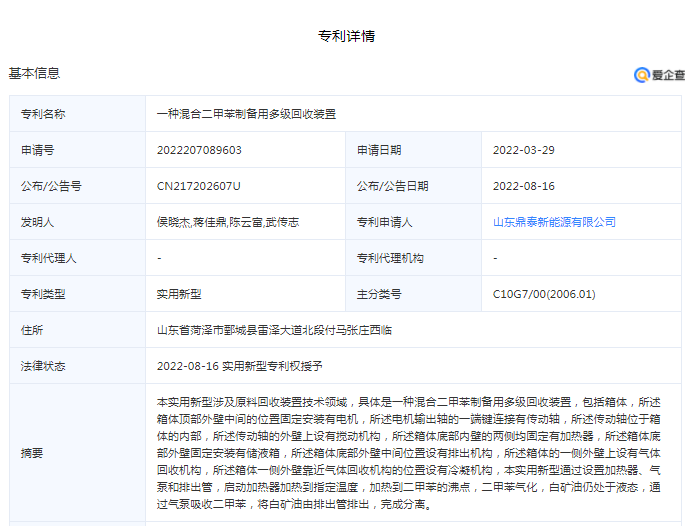Click the 专利详情 page title
The width and height of the screenshot is (692, 526).
[346, 36]
